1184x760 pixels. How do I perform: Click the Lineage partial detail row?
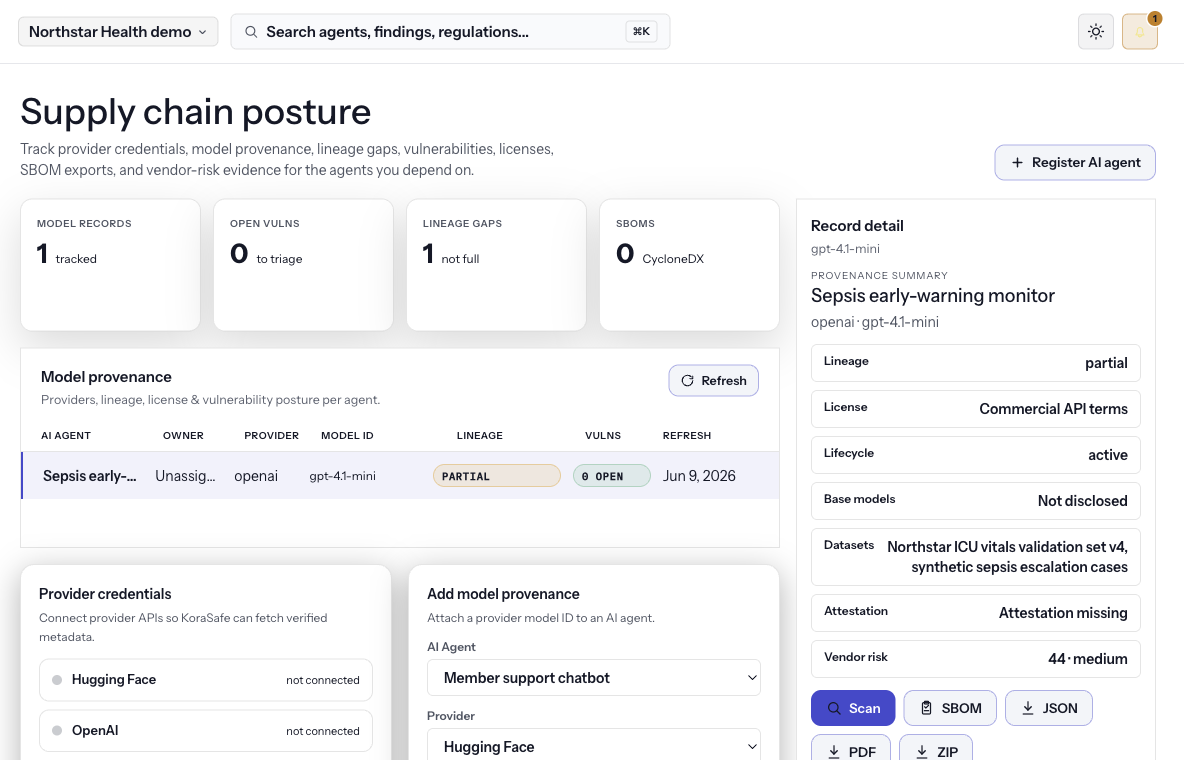976,363
